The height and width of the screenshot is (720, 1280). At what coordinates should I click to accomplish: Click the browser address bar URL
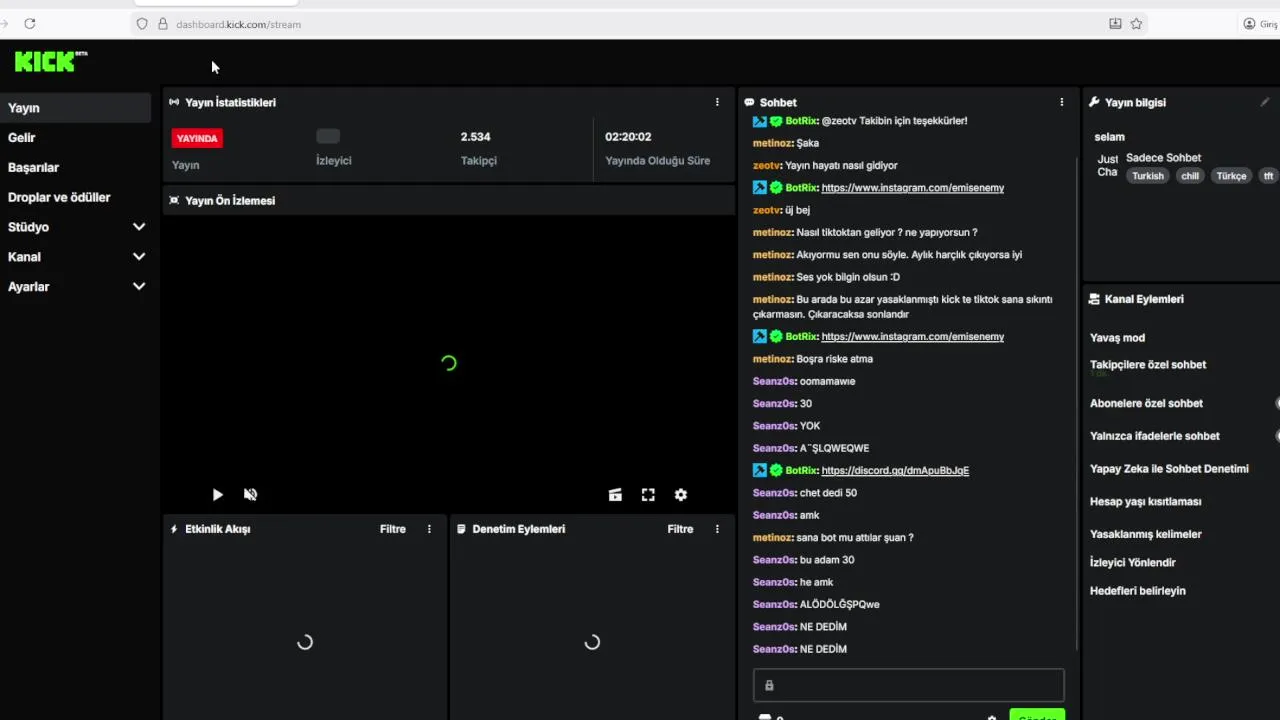coord(238,24)
